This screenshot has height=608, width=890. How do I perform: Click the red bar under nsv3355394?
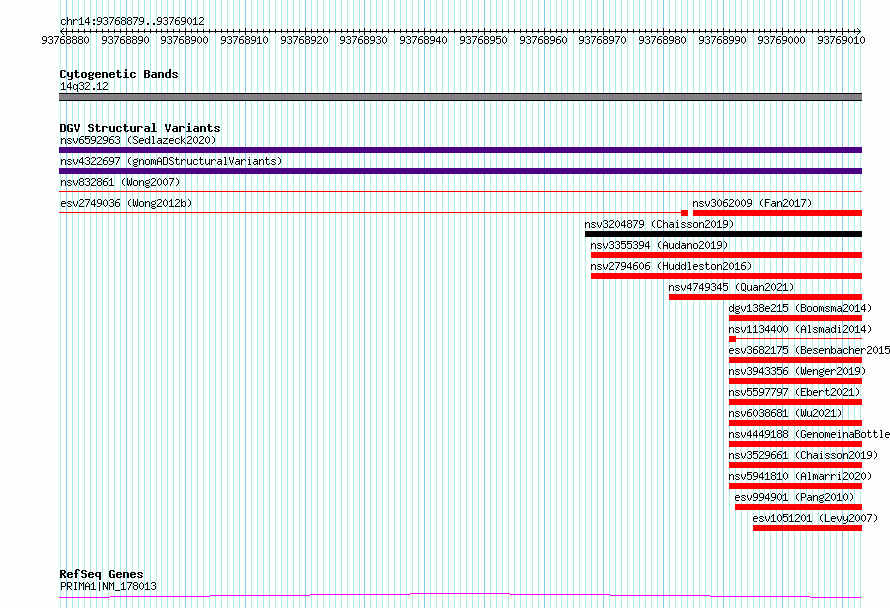tap(727, 255)
